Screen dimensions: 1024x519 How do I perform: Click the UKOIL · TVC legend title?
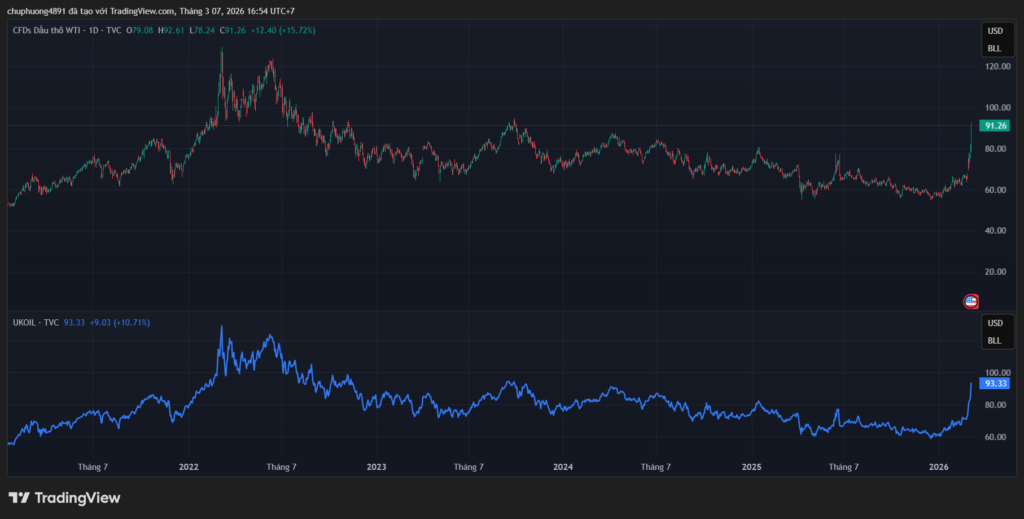click(x=33, y=323)
